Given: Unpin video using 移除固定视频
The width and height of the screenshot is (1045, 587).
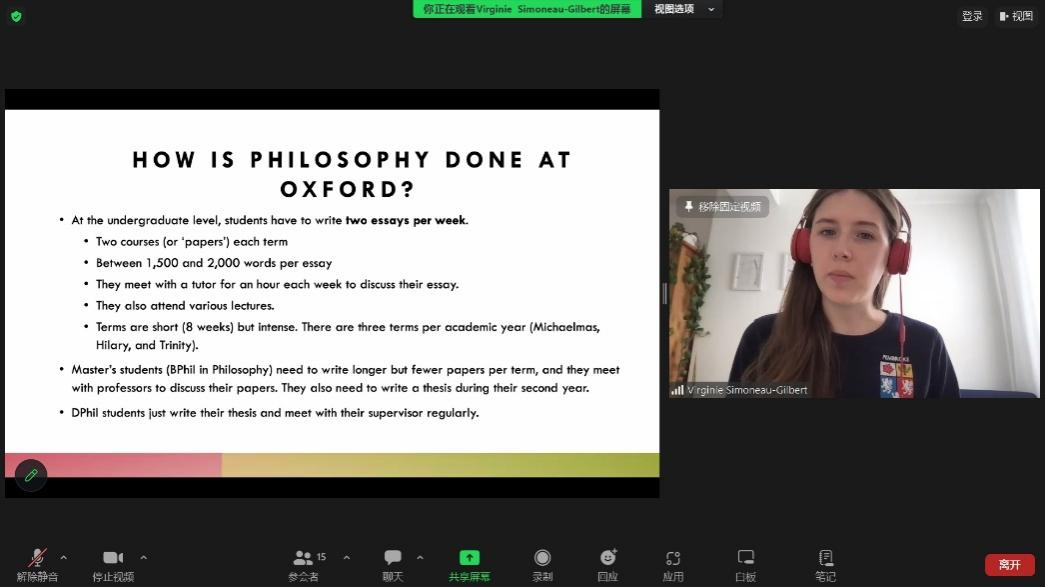Looking at the screenshot, I should coord(721,207).
